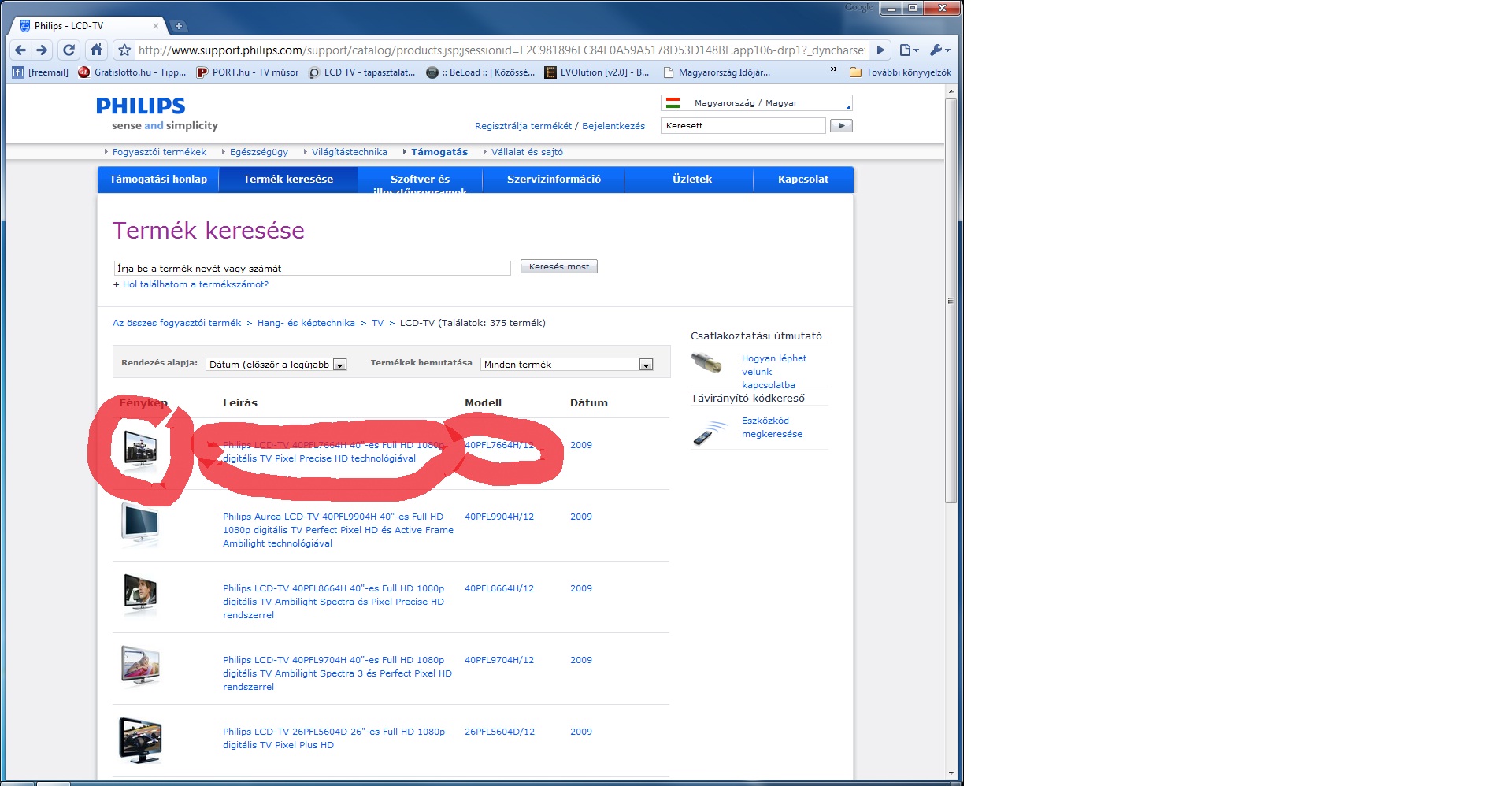Click the Go arrow beside the address bar
Screen dimensions: 1512x786
880,50
